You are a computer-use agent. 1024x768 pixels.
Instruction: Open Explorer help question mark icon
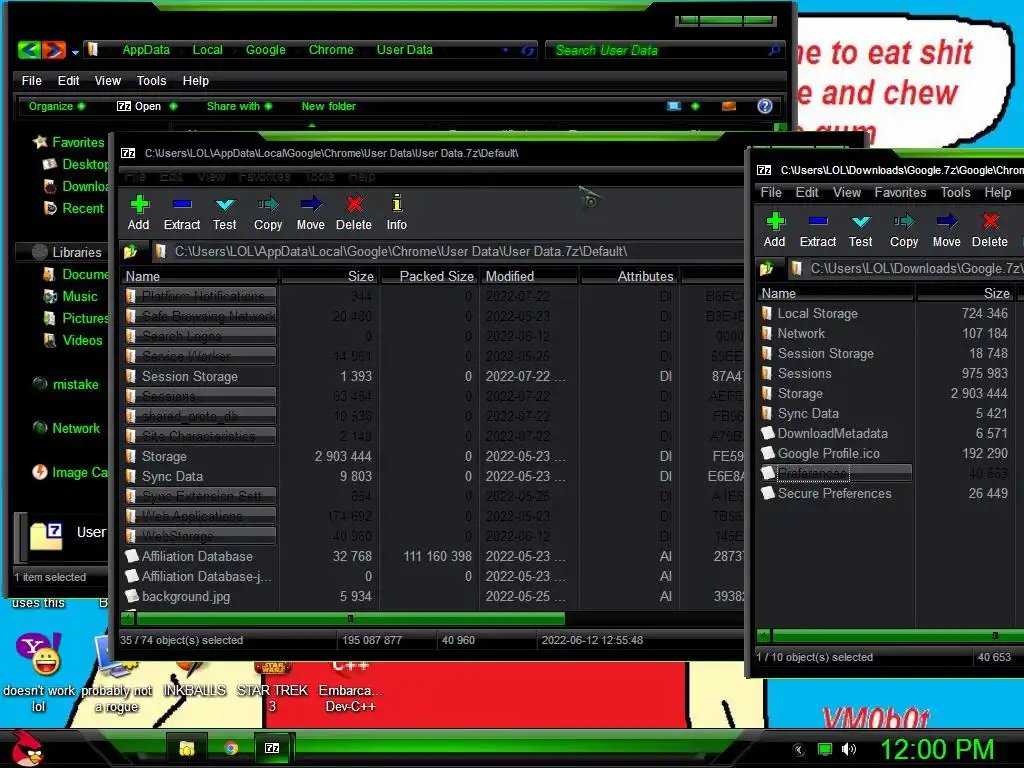tap(765, 106)
